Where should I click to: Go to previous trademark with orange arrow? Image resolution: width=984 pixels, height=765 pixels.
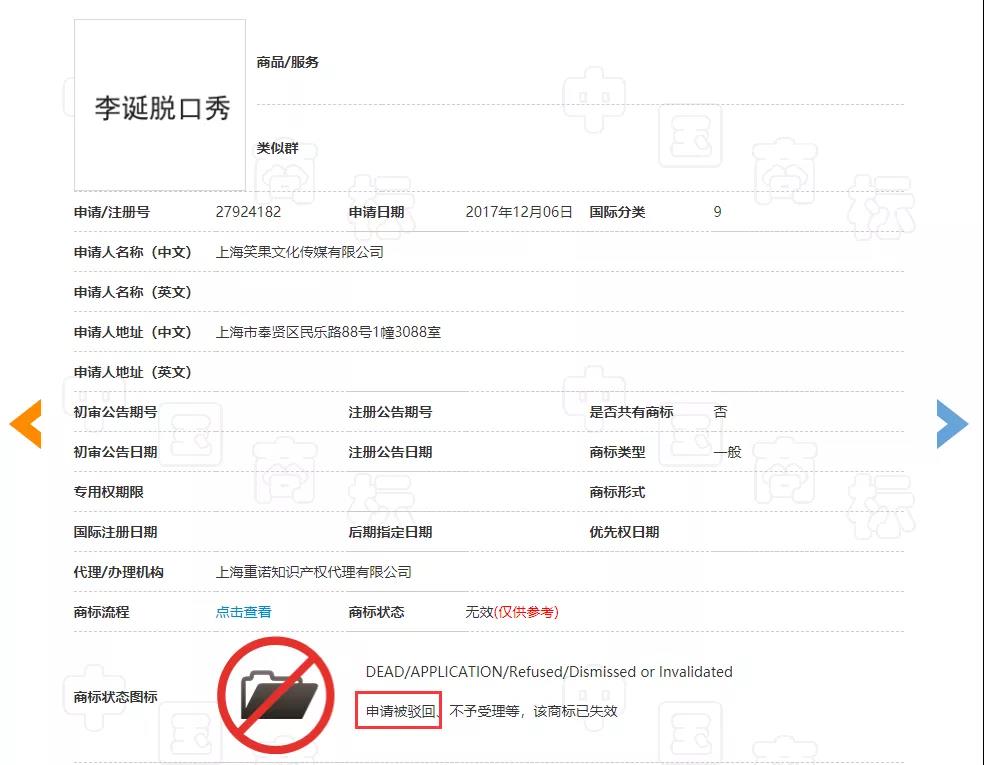coord(26,424)
